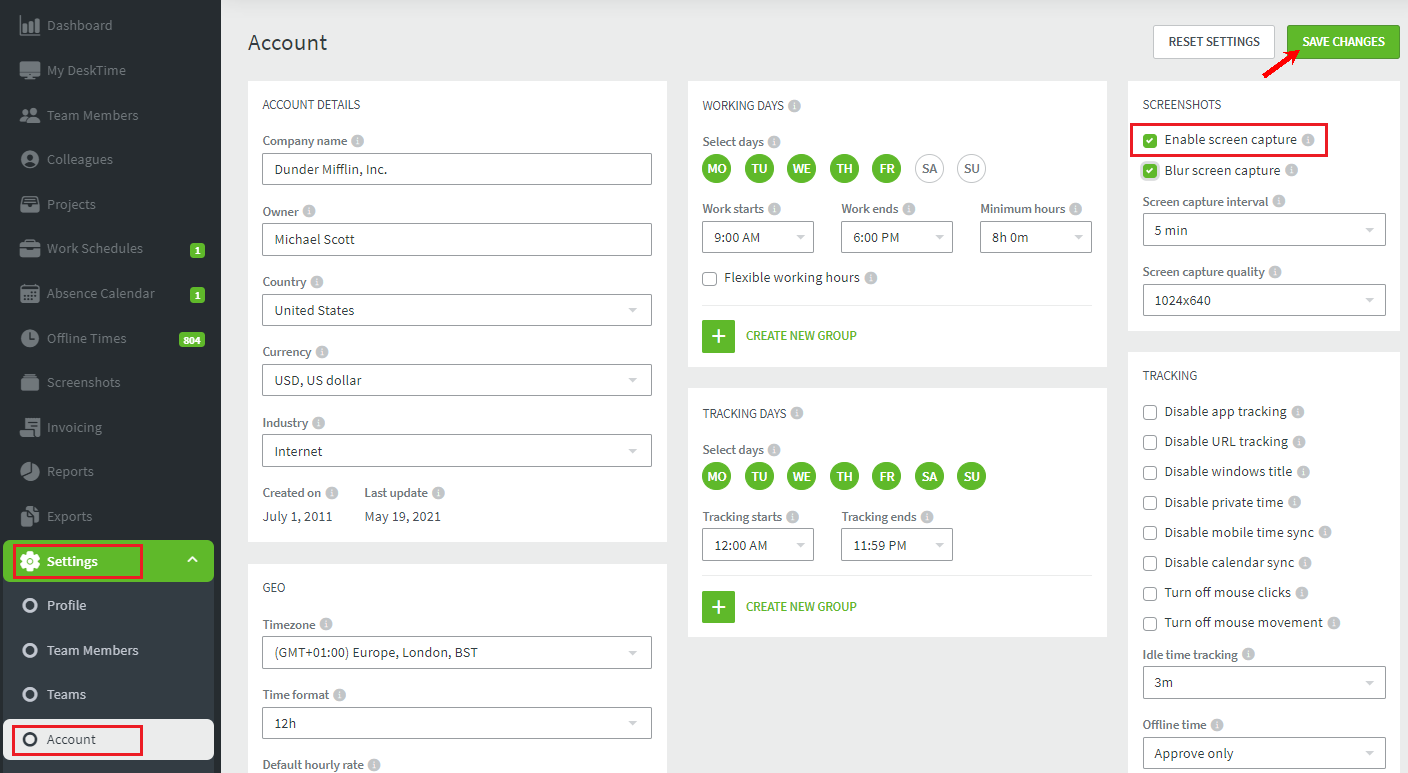
Task: Click info icon next to Working Days
Action: pyautogui.click(x=794, y=105)
